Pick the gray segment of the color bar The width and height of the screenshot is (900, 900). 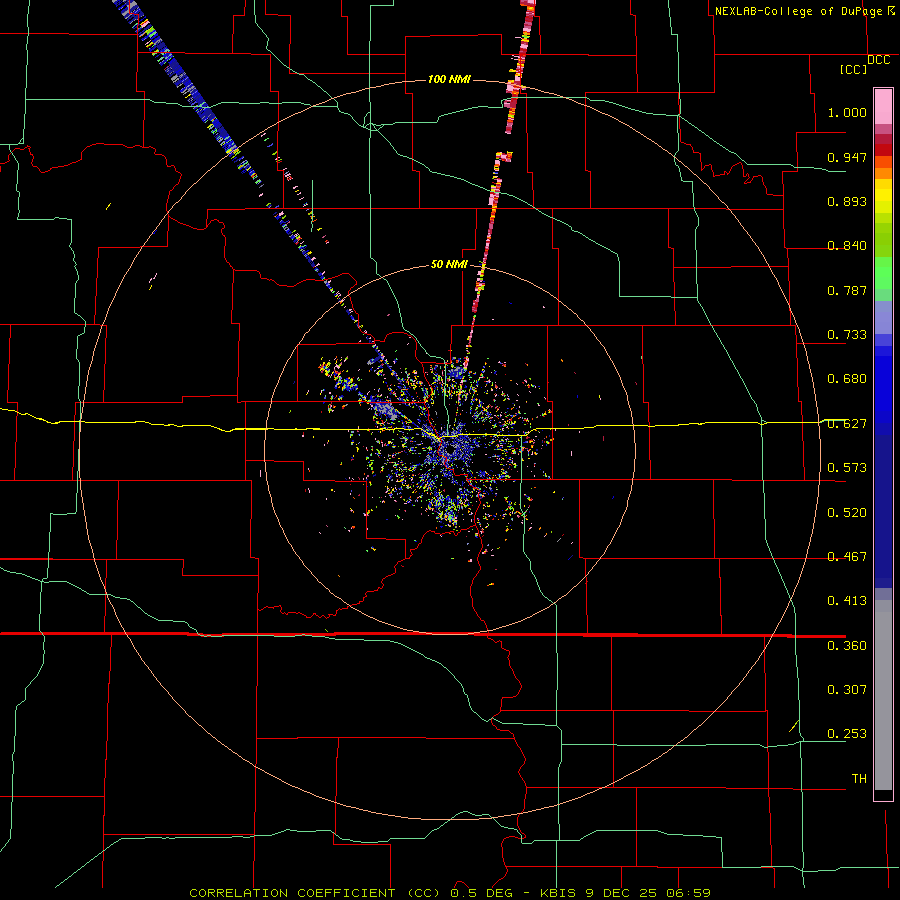[883, 695]
